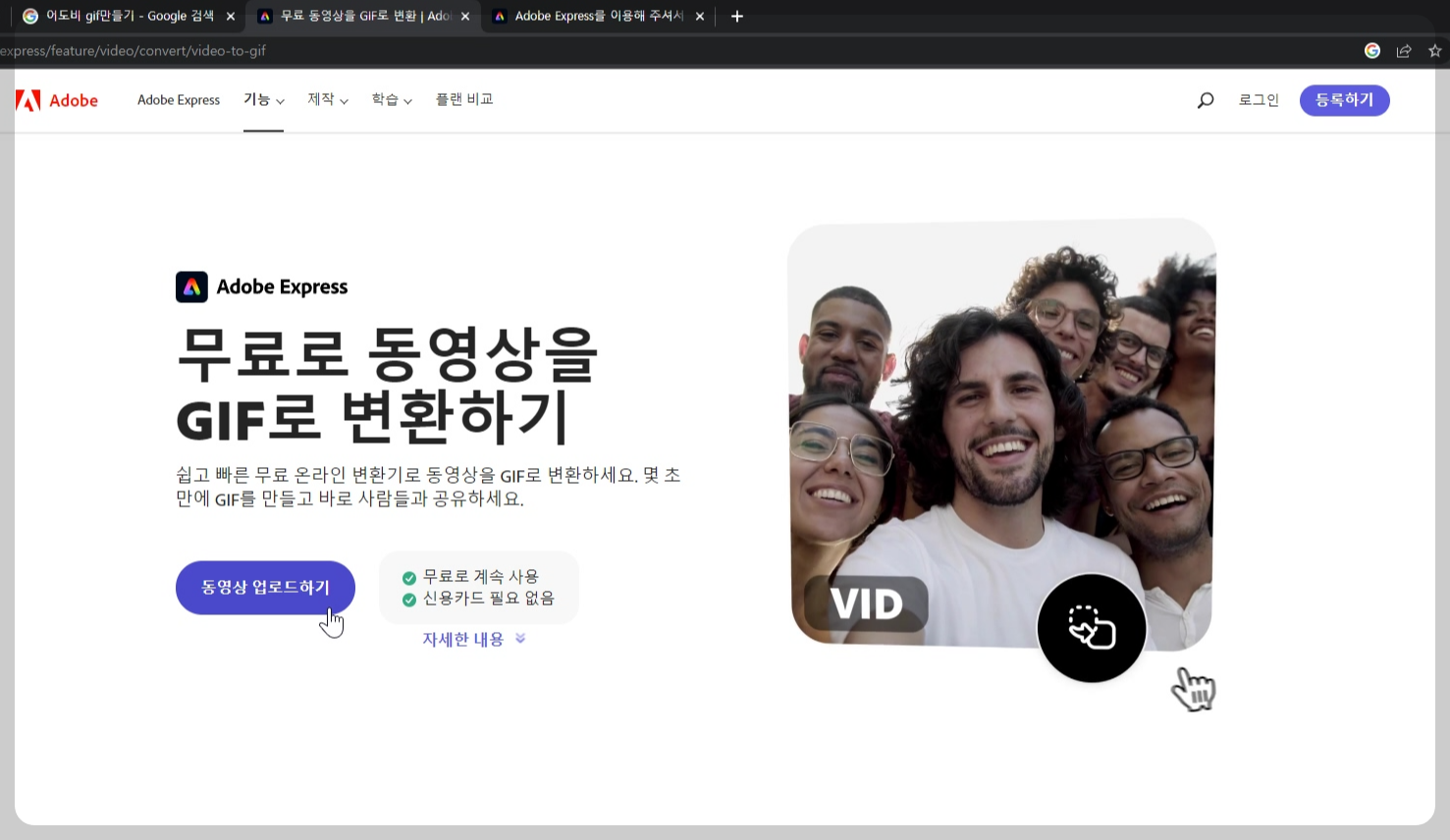1450x840 pixels.
Task: Click the address bar URL field
Action: [x=677, y=51]
